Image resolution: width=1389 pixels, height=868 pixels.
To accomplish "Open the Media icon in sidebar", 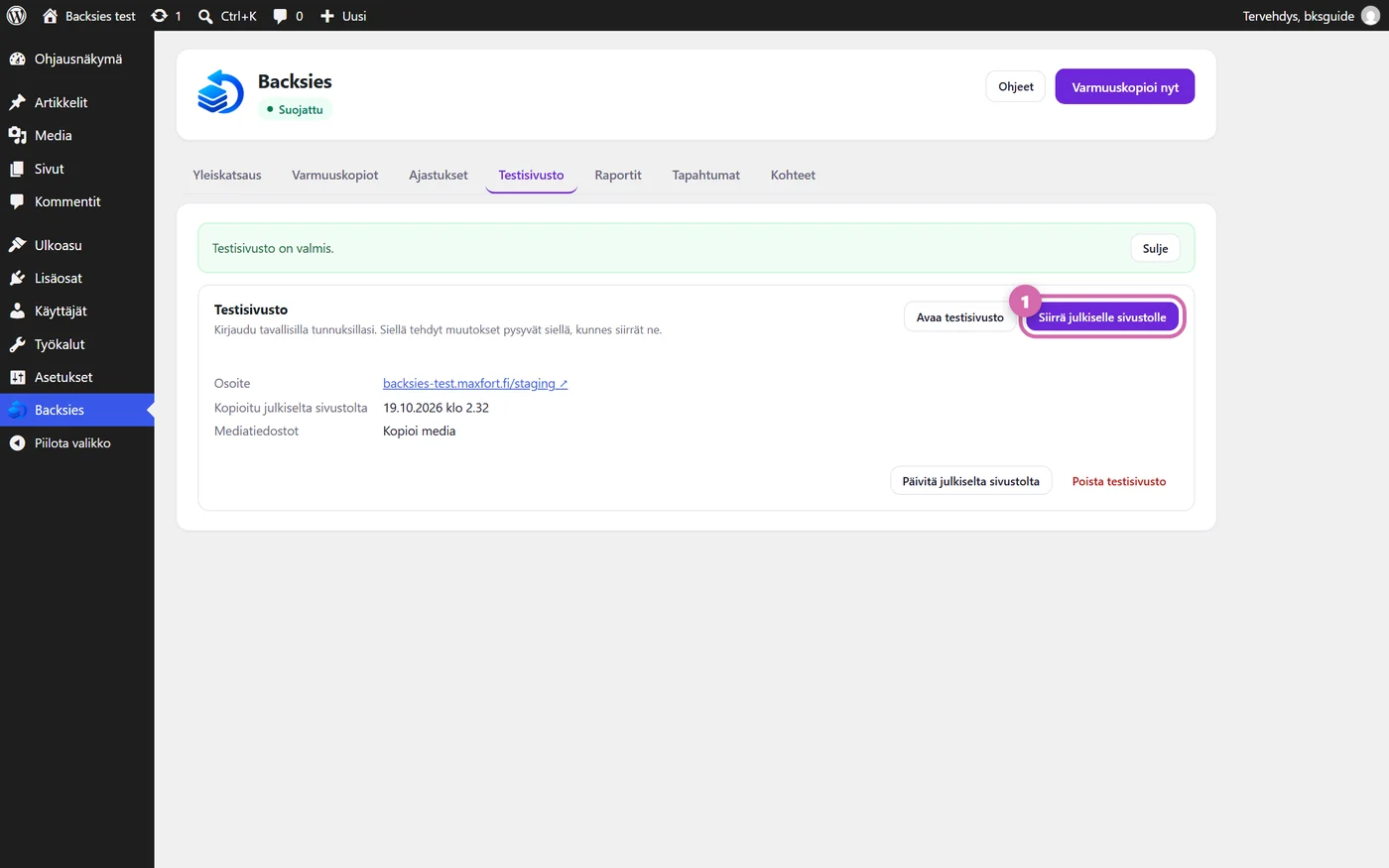I will (x=17, y=136).
